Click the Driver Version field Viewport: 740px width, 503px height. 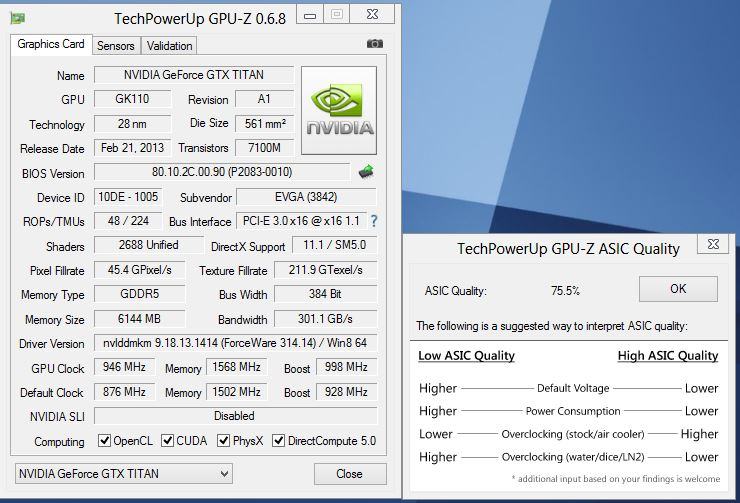pos(235,343)
